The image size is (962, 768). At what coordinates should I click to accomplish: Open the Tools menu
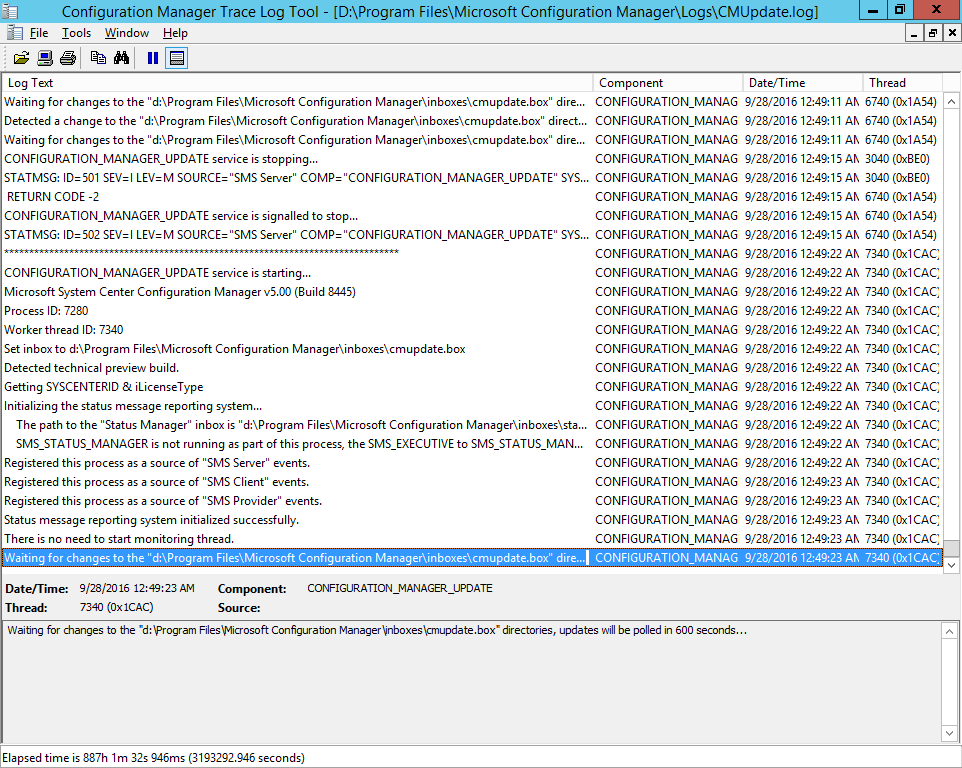coord(76,33)
